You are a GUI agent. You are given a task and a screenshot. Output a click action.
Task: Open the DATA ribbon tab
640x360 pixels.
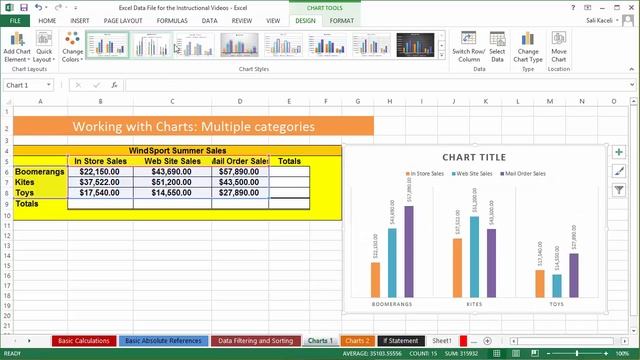pyautogui.click(x=209, y=21)
